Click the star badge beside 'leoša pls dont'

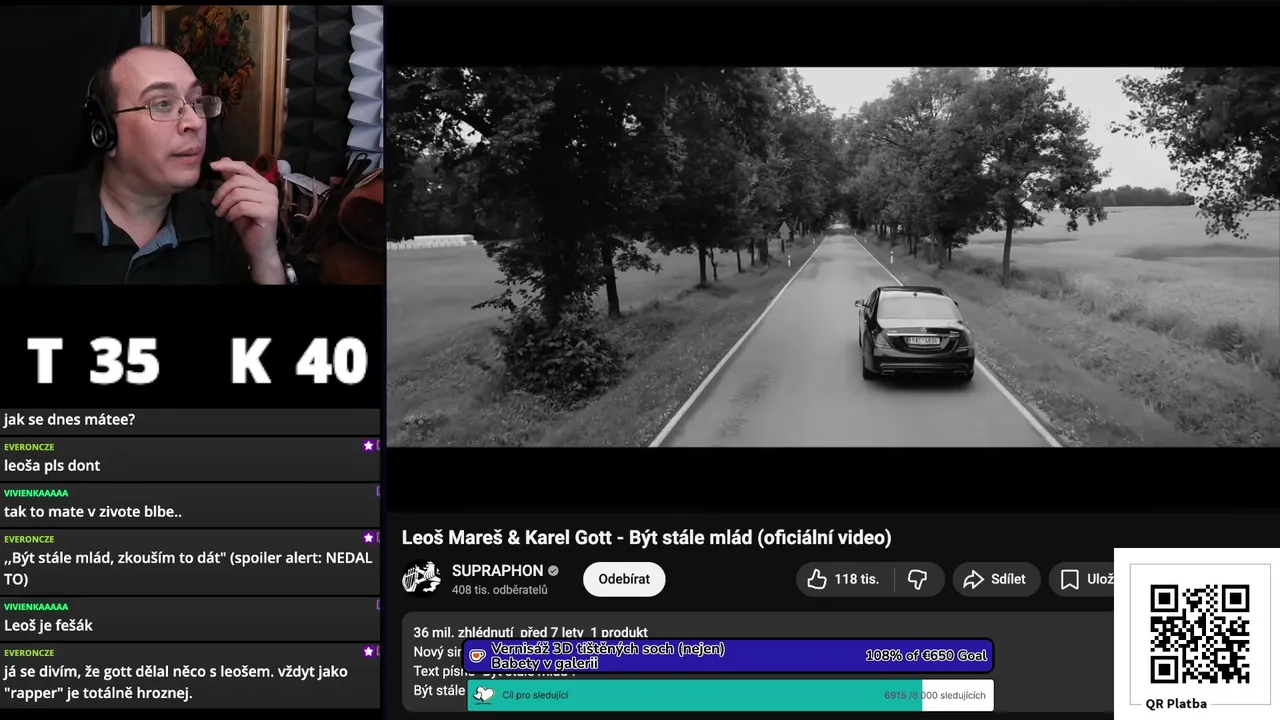(368, 445)
